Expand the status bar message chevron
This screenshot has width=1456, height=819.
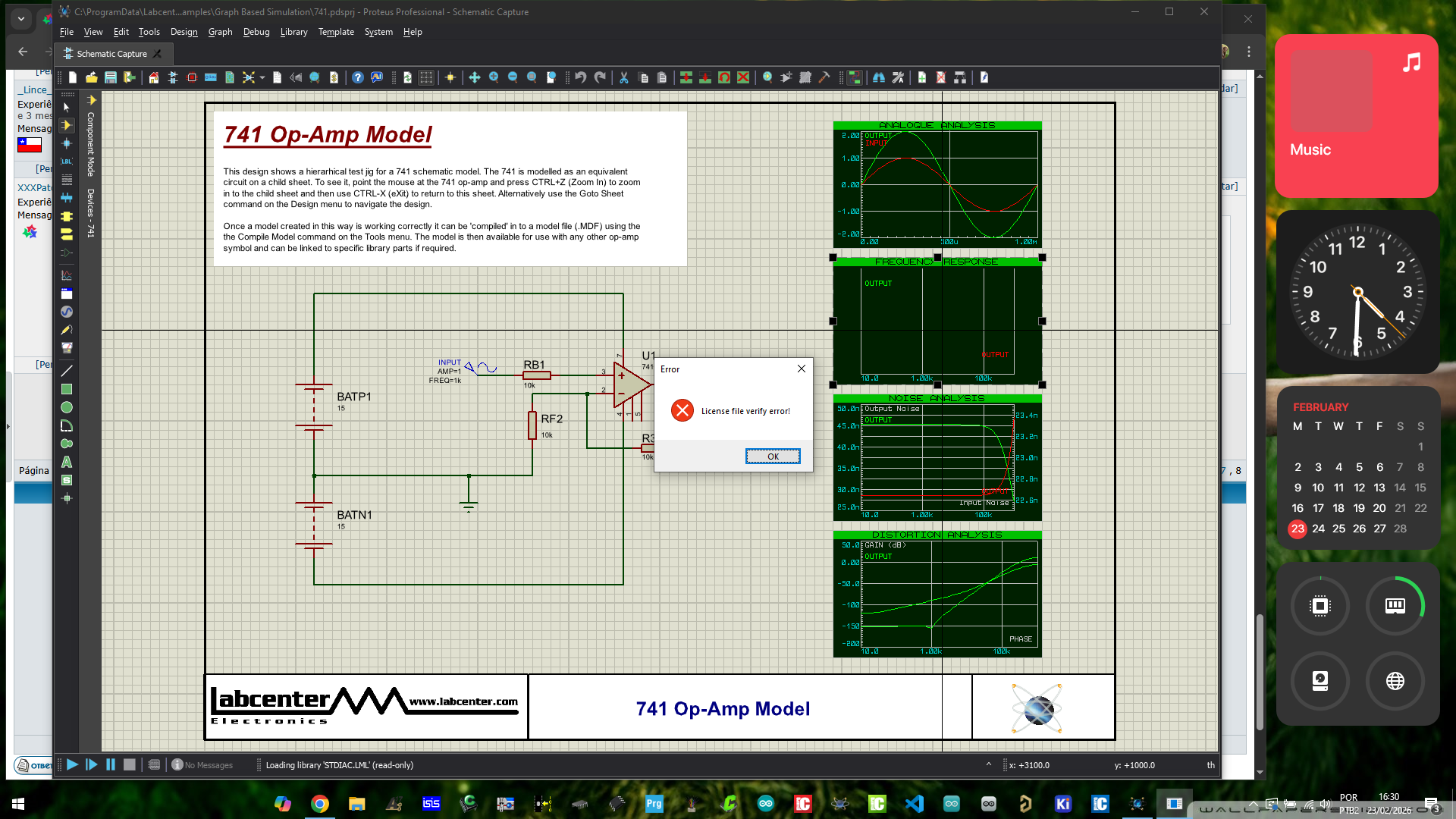988,764
